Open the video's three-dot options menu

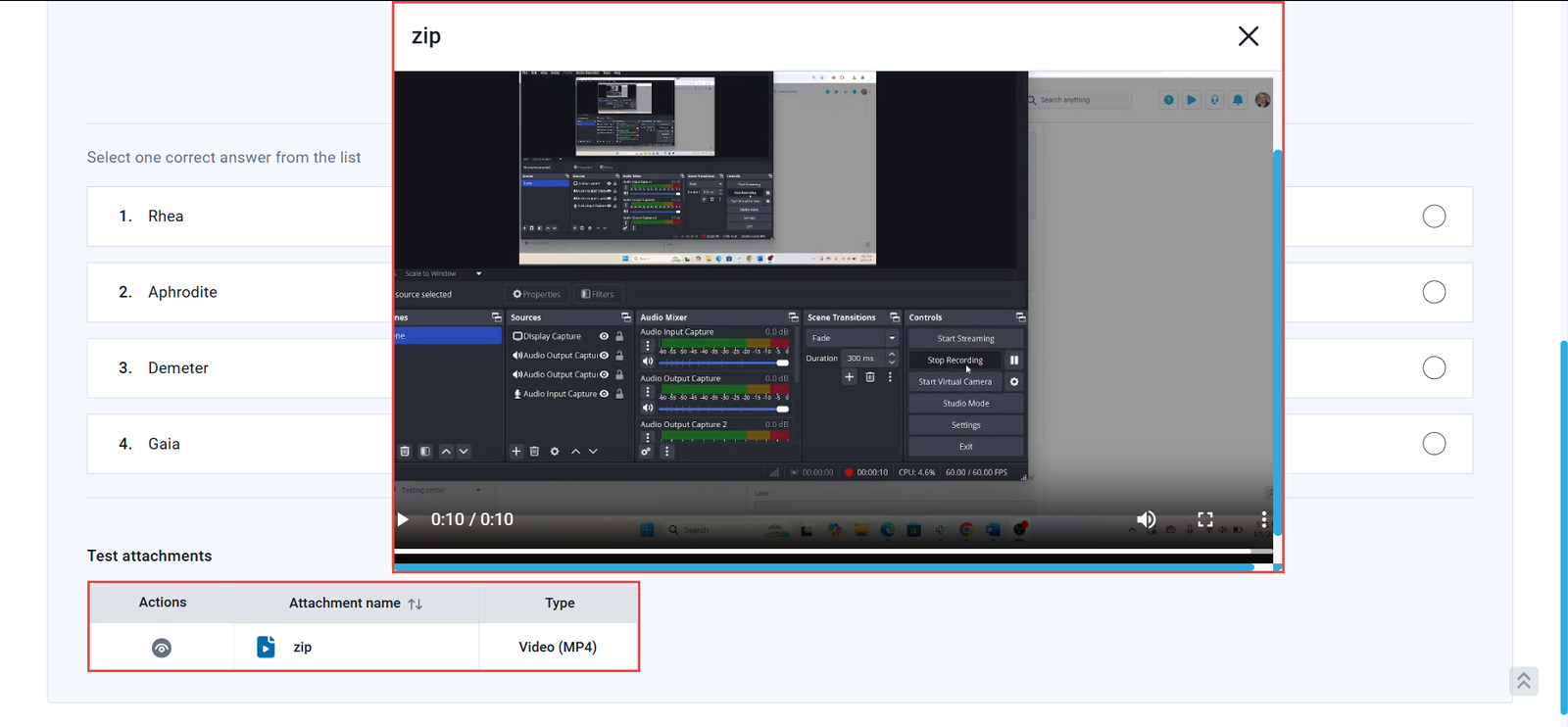click(1263, 519)
